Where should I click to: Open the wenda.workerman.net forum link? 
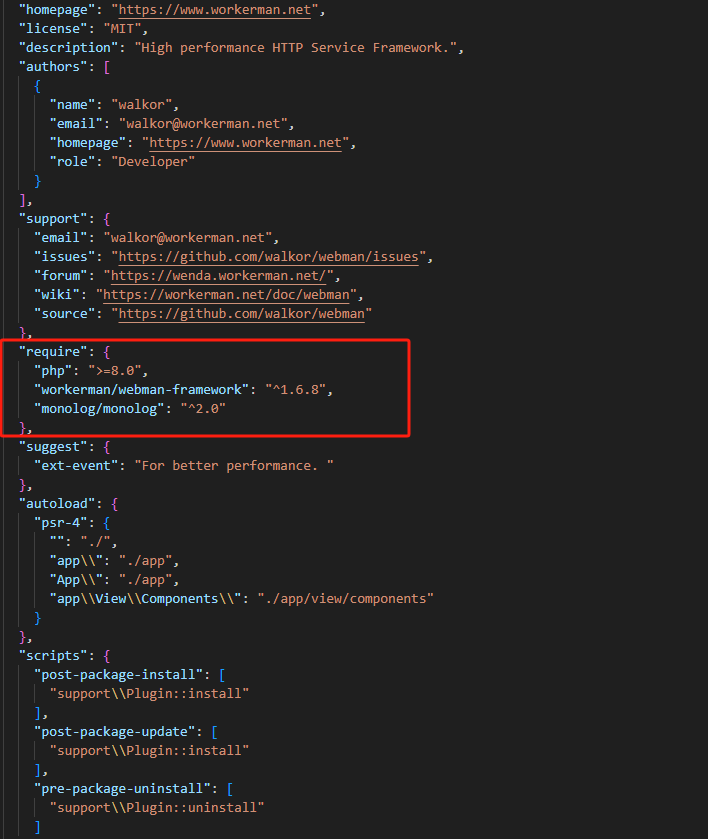tap(218, 276)
